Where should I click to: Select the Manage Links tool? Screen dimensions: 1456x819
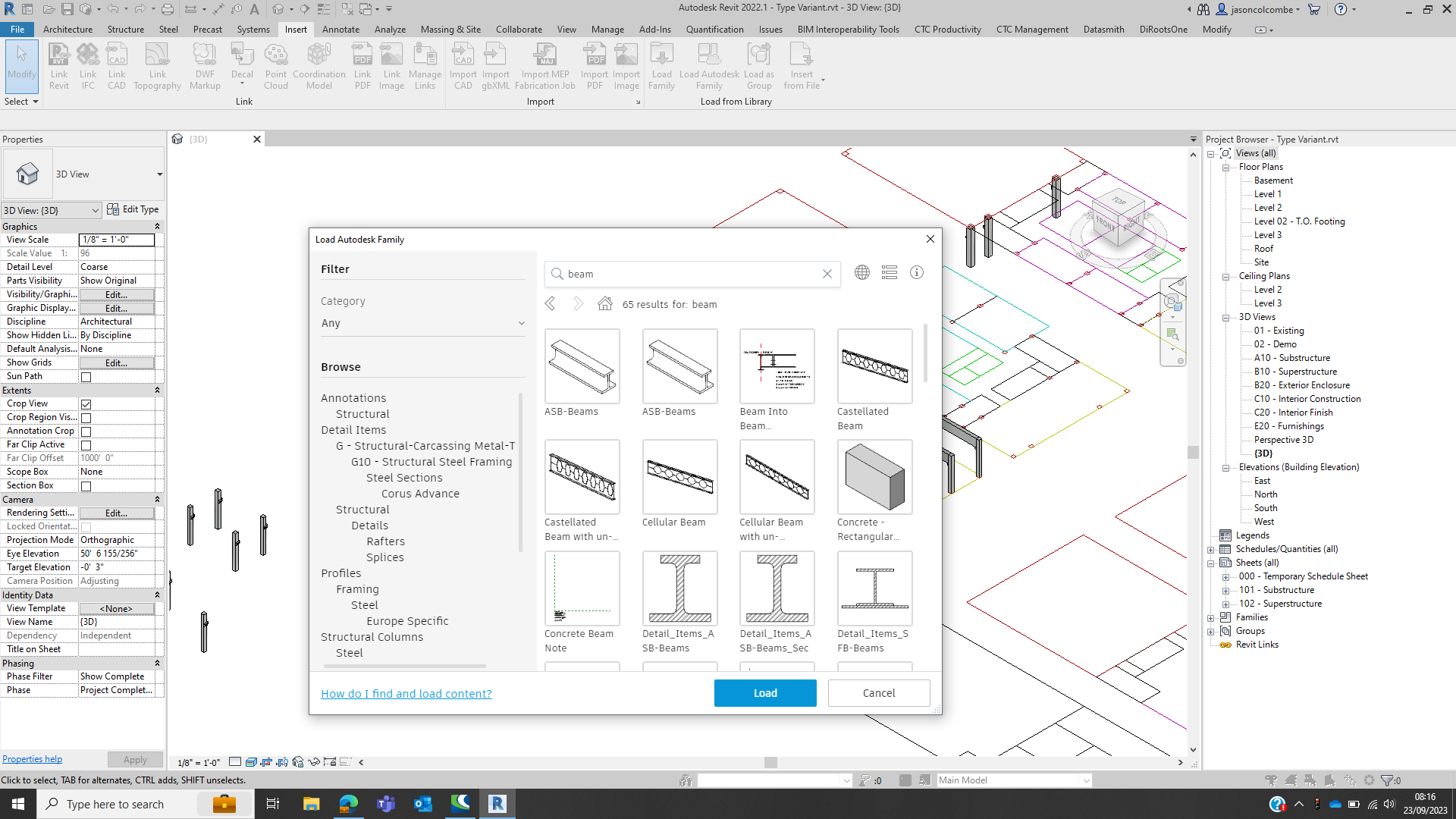click(425, 64)
